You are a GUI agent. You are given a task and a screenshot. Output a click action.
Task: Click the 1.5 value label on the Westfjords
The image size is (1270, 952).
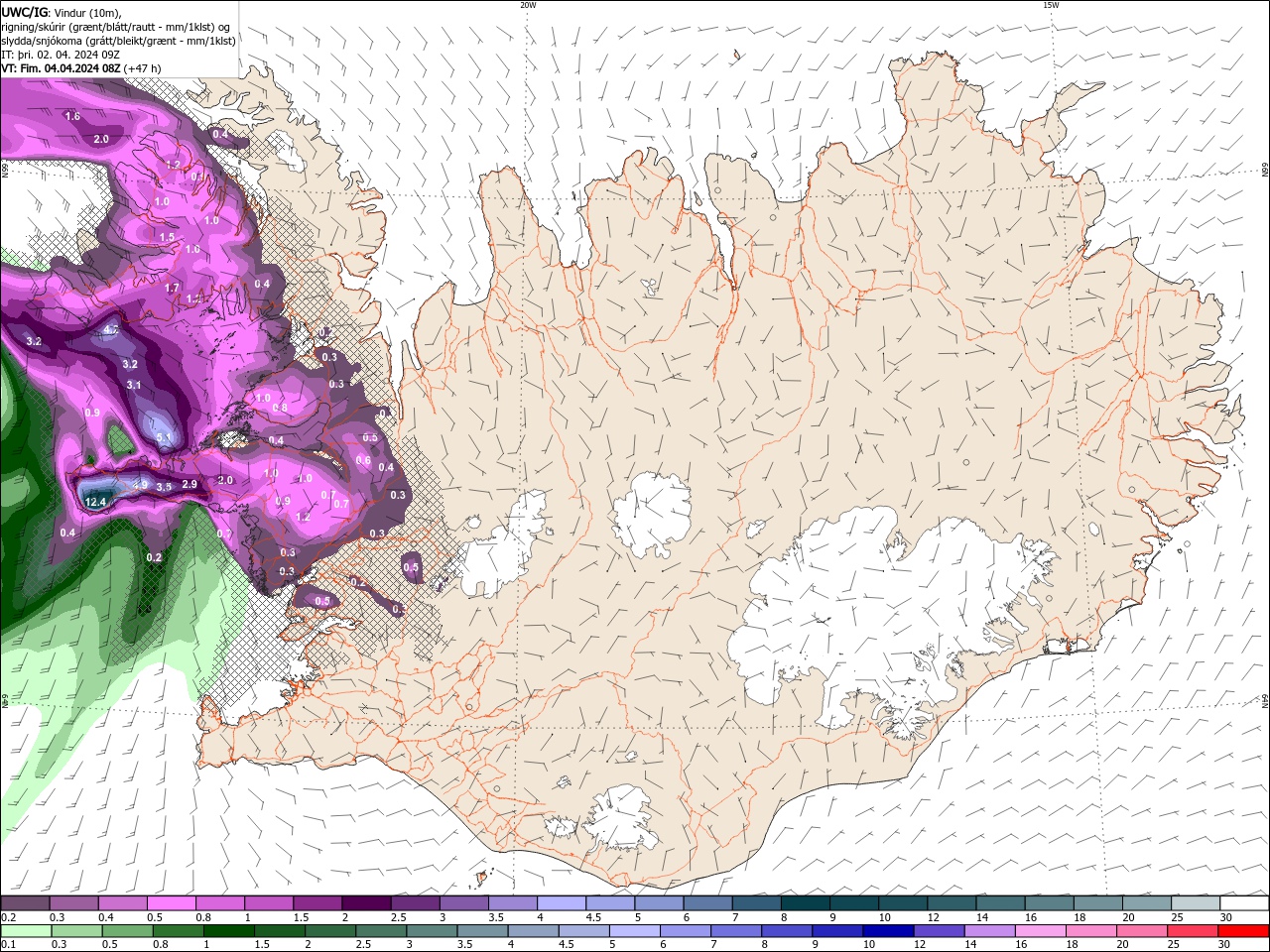click(167, 237)
